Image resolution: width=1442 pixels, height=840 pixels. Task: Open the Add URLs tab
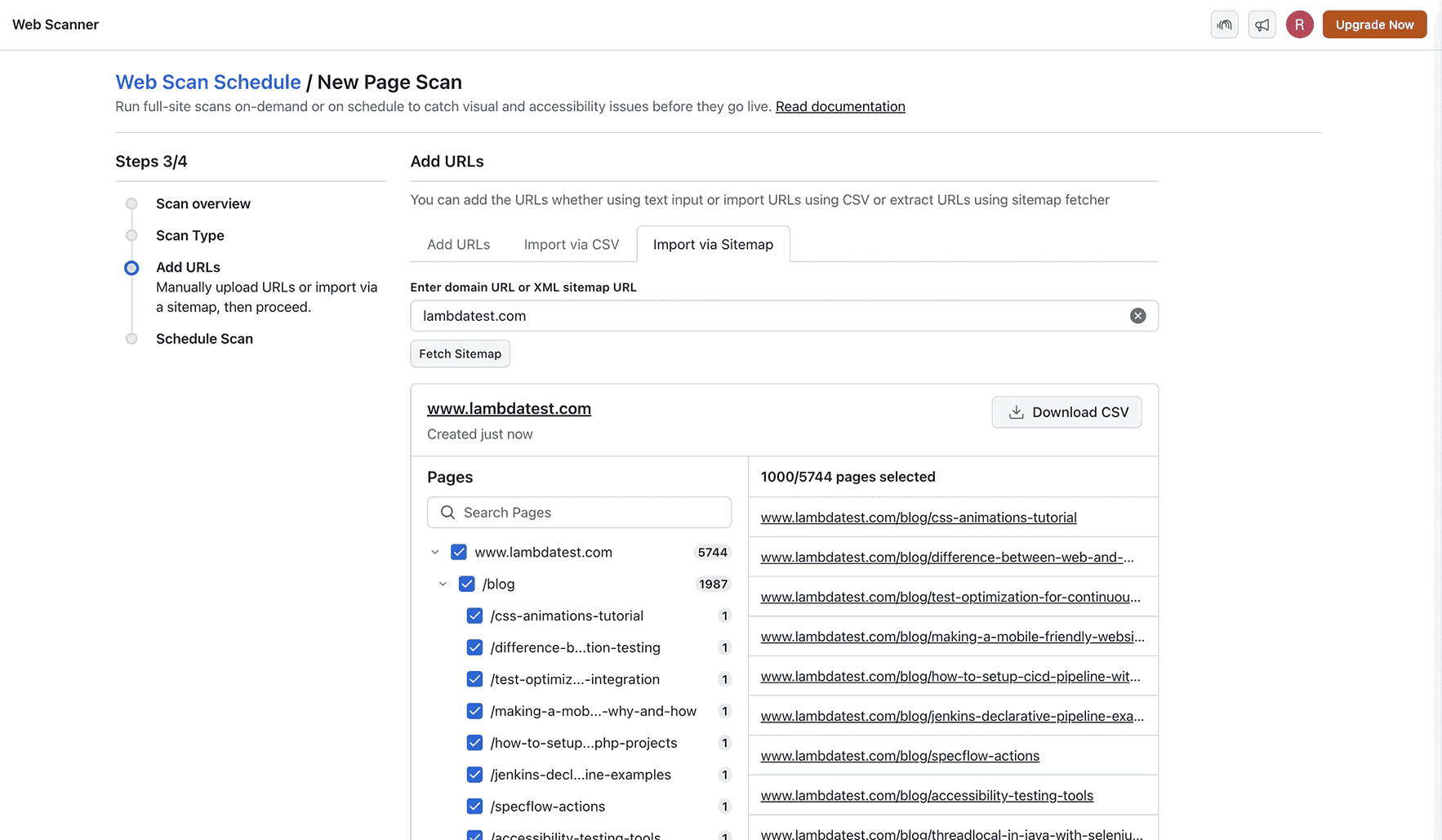(x=458, y=244)
